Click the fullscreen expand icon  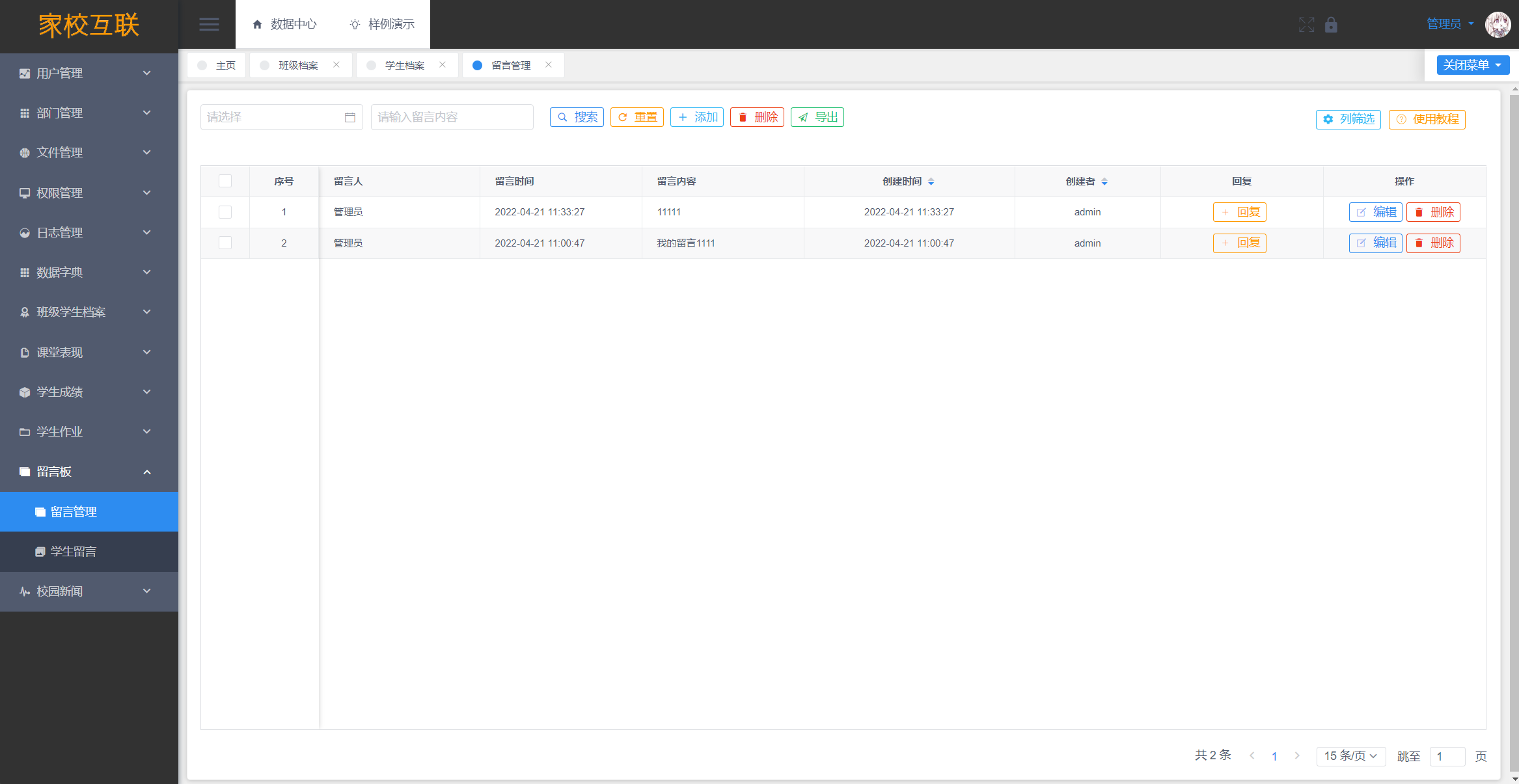click(x=1306, y=25)
